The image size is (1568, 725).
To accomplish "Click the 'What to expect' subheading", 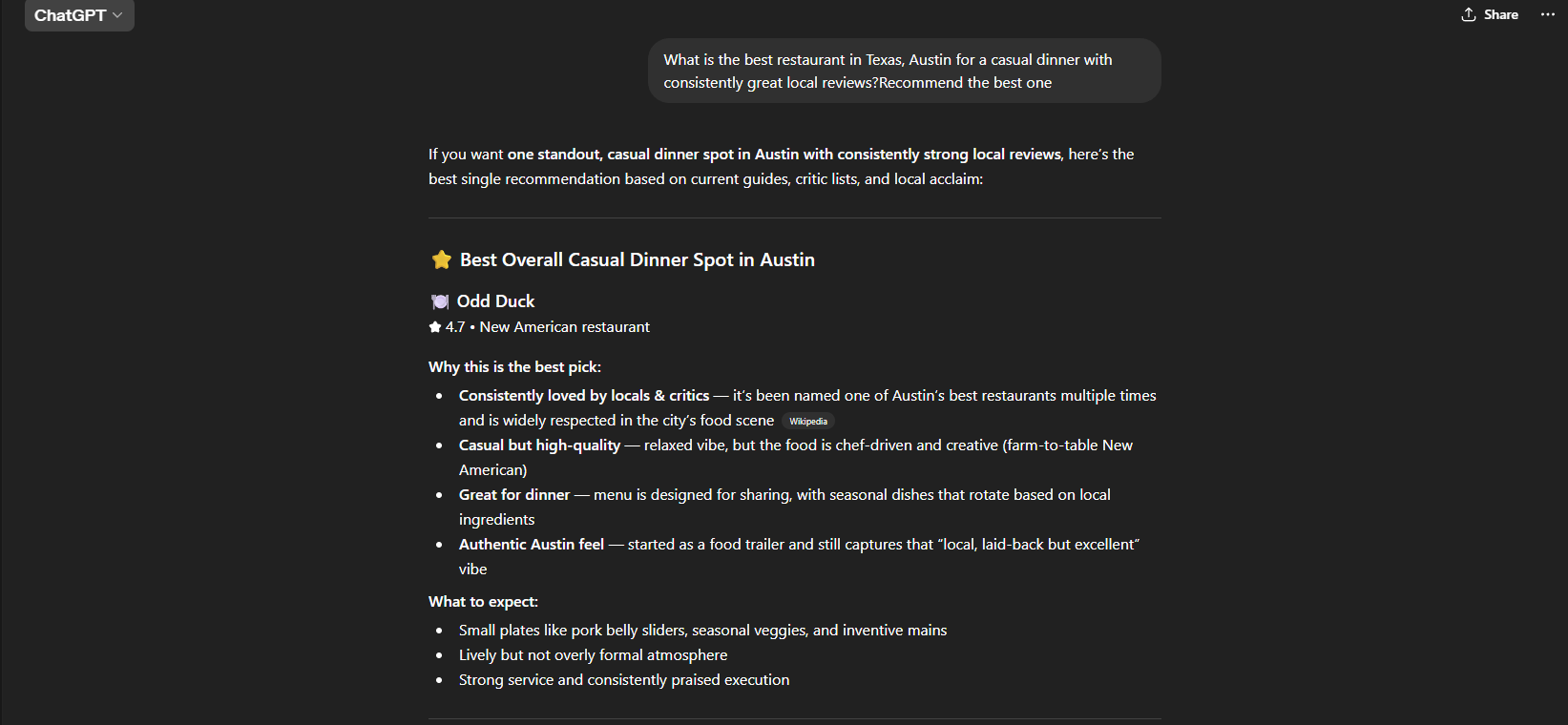I will pos(483,602).
